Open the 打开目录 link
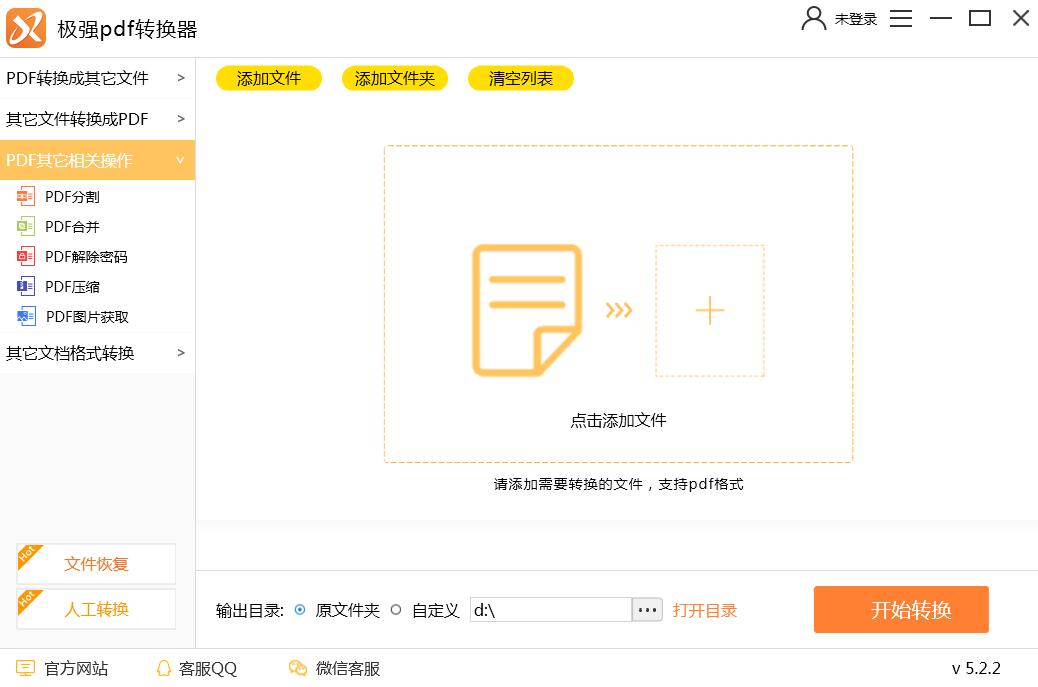Viewport: 1038px width, 687px height. click(x=704, y=610)
